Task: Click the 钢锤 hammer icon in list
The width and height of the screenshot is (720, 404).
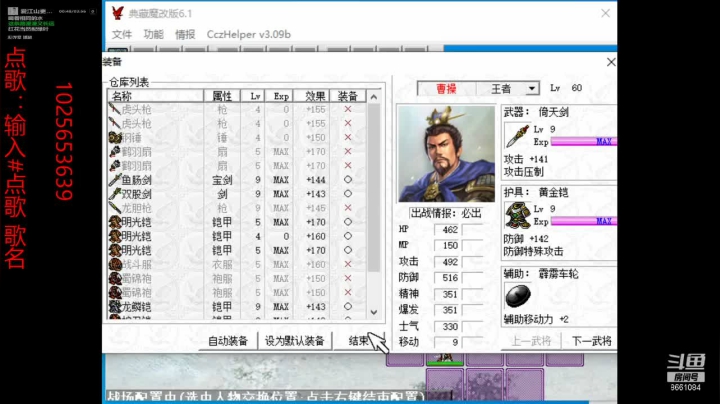Action: click(115, 137)
